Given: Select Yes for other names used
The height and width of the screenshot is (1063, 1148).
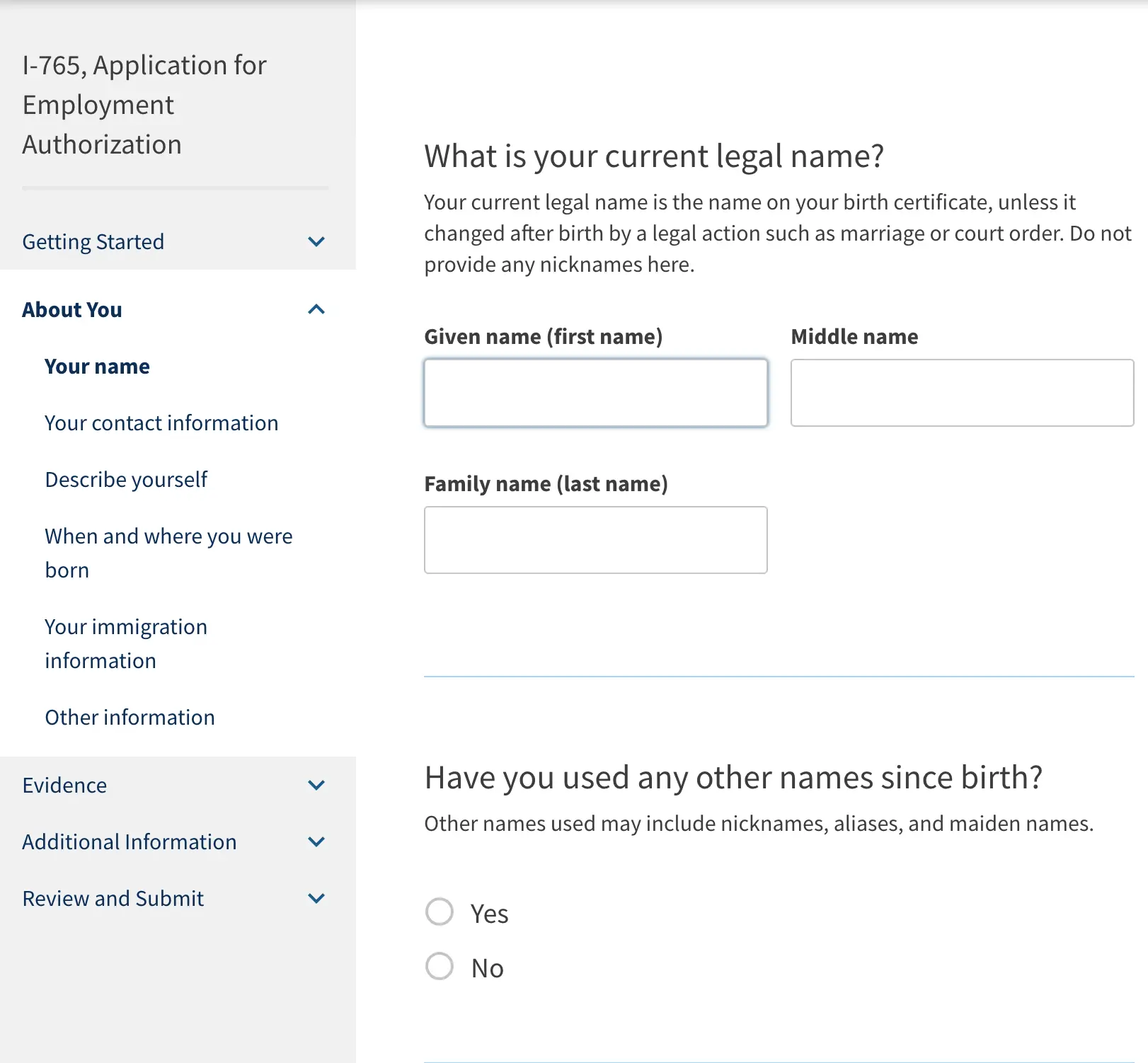Looking at the screenshot, I should coord(440,912).
